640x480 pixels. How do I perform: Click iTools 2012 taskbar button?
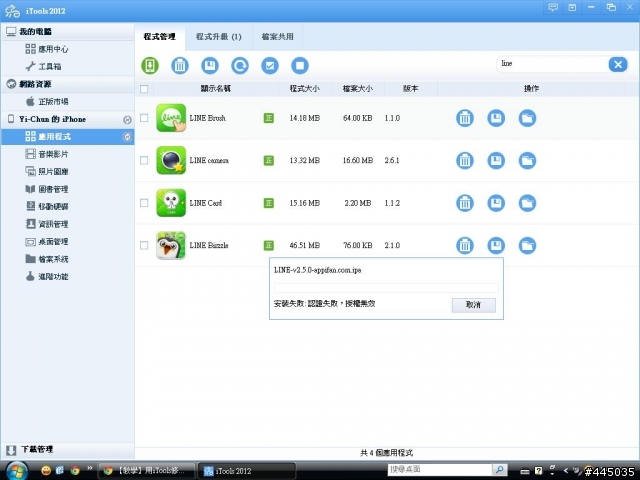pyautogui.click(x=247, y=471)
